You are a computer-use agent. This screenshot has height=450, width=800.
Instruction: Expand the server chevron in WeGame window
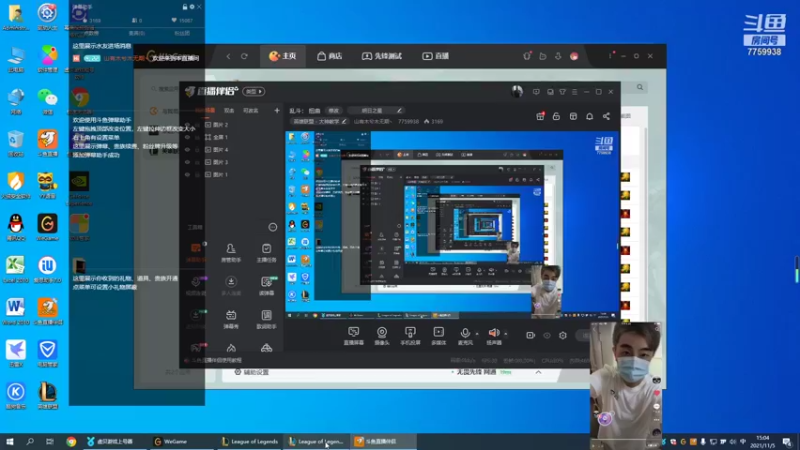(538, 372)
